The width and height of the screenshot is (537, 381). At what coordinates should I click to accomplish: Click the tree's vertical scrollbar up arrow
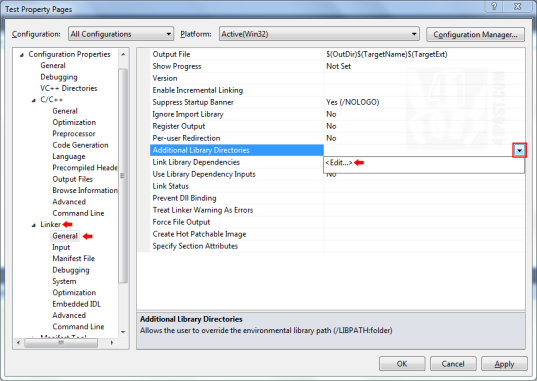click(123, 54)
